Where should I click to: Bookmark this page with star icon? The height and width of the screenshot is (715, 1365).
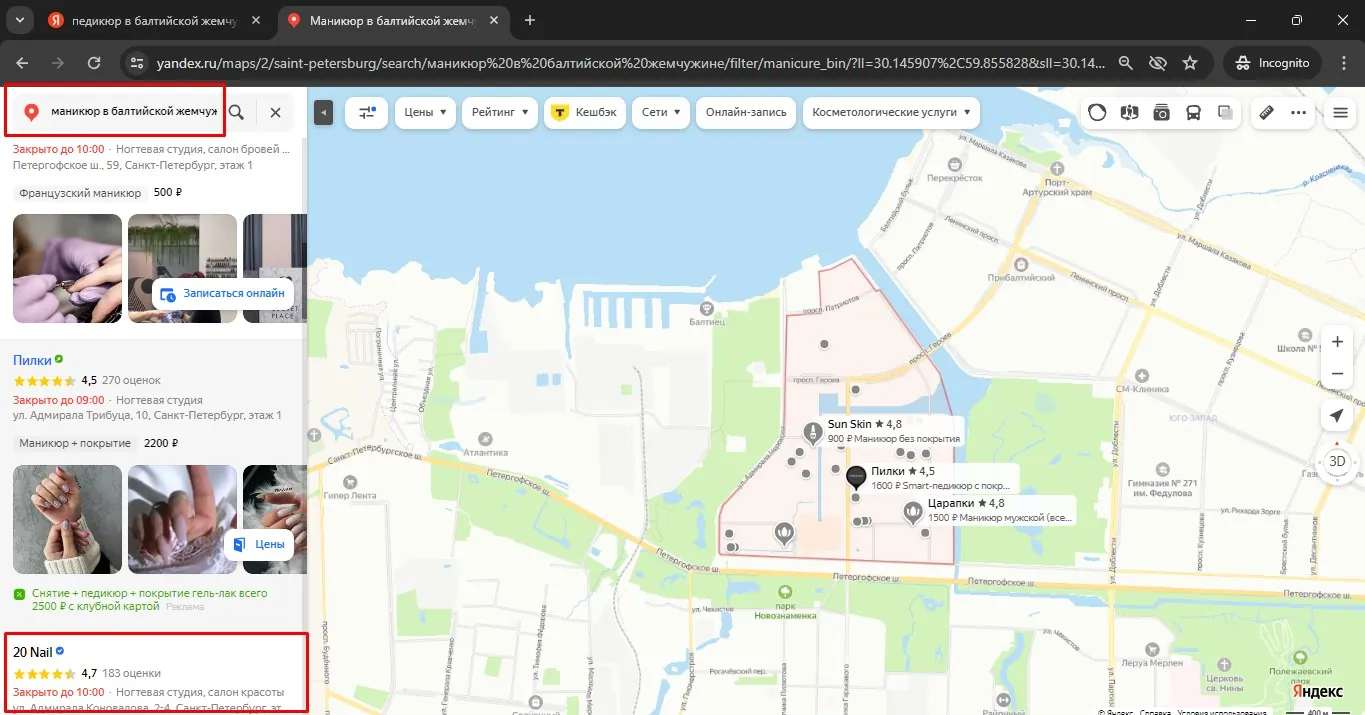(x=1190, y=63)
